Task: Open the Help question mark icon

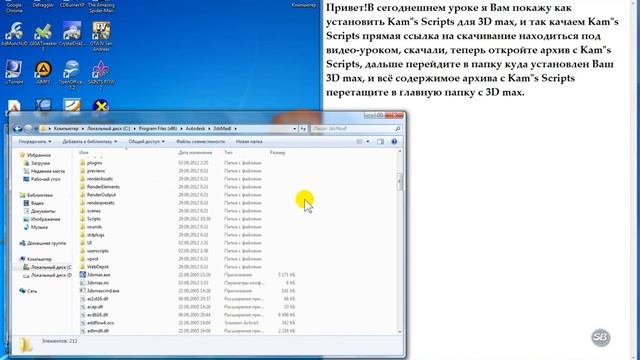Action: click(394, 142)
